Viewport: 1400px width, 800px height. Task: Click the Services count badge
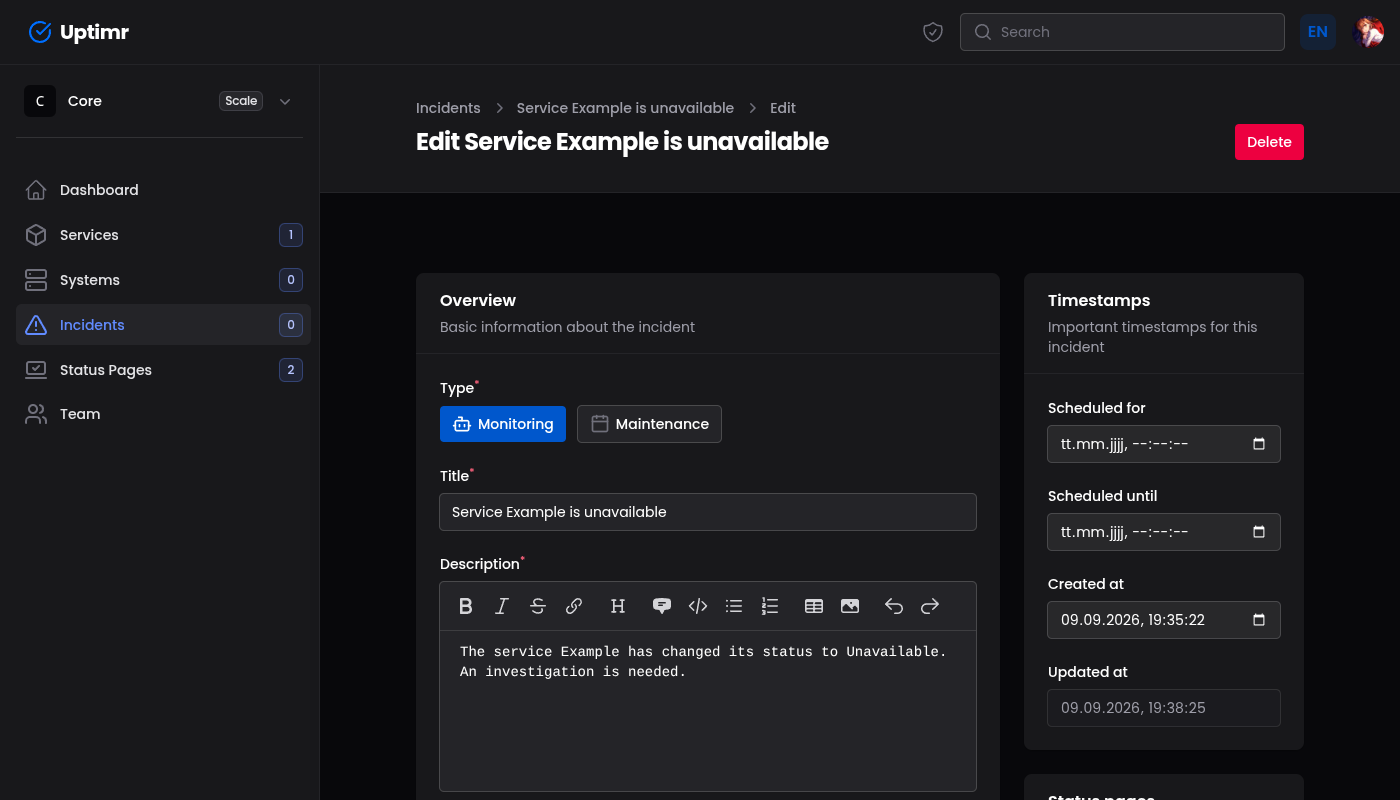[x=291, y=235]
